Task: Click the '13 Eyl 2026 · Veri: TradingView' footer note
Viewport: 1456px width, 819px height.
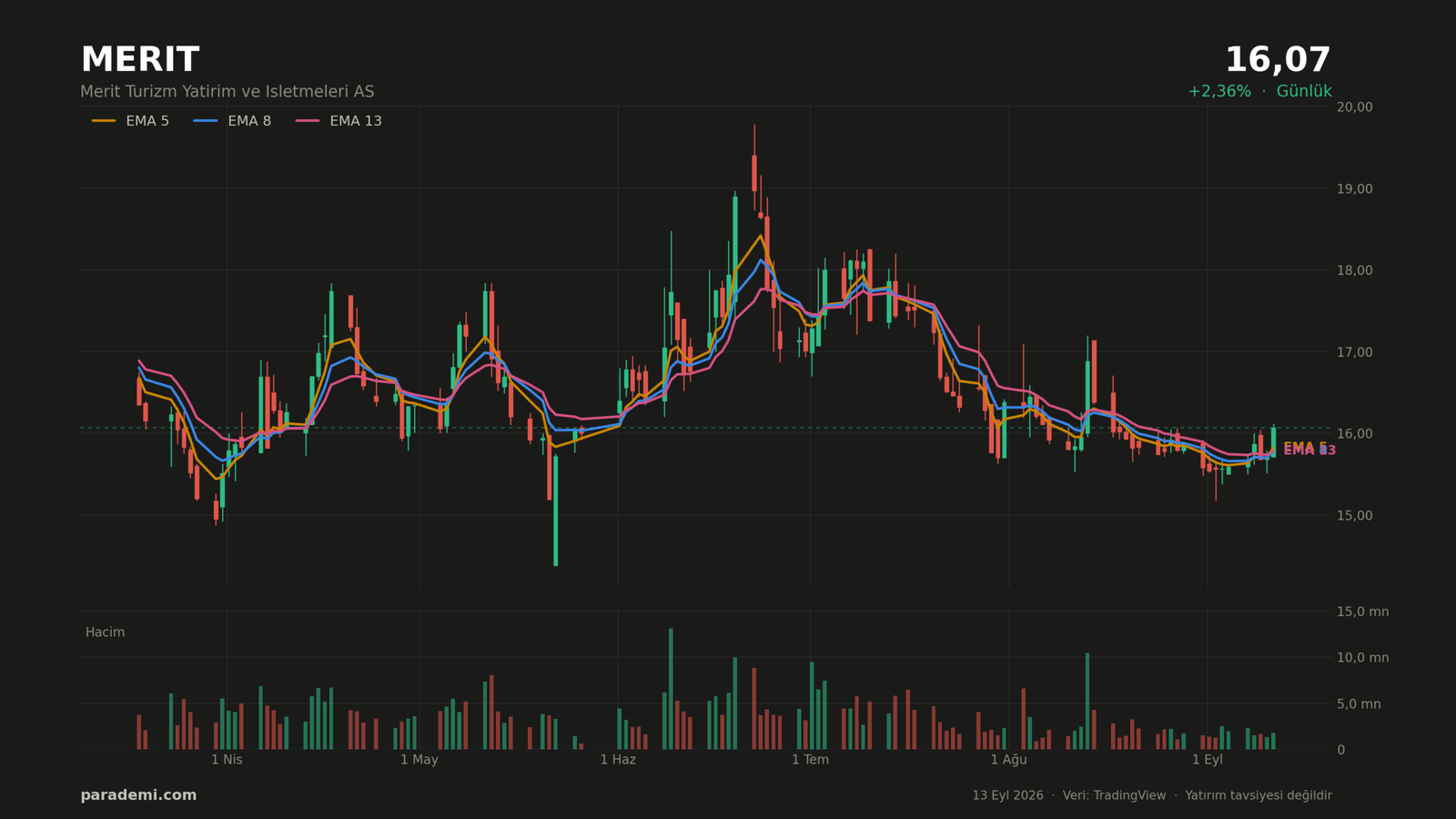Action: pyautogui.click(x=1068, y=795)
